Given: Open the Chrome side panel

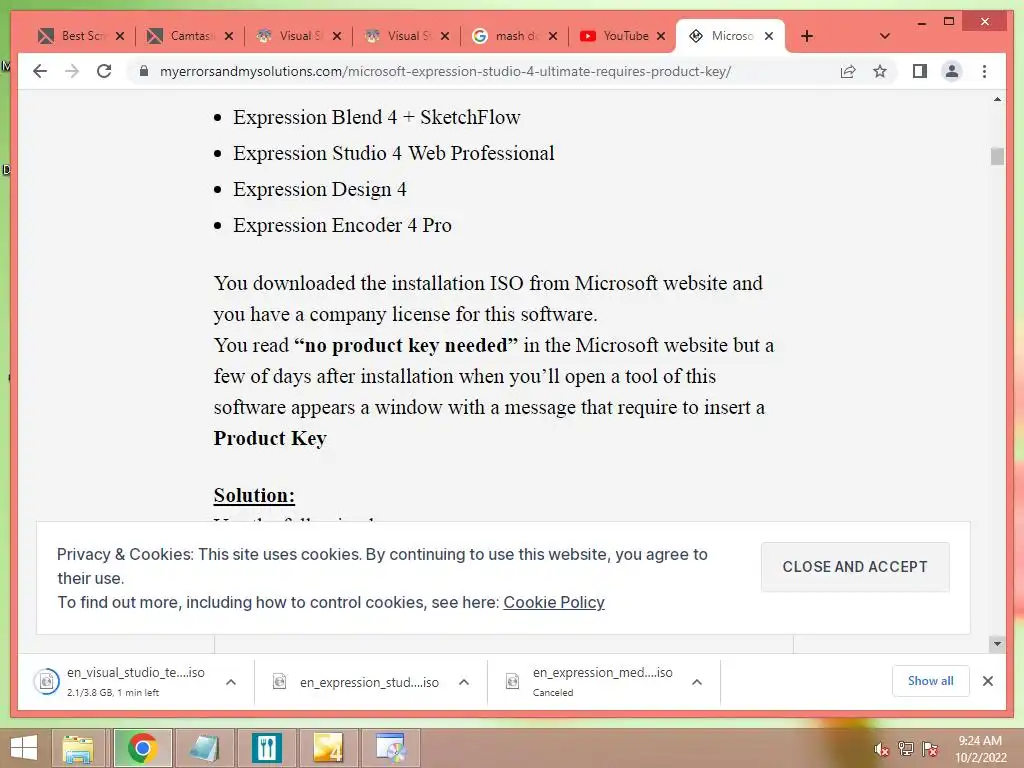Looking at the screenshot, I should tap(920, 71).
